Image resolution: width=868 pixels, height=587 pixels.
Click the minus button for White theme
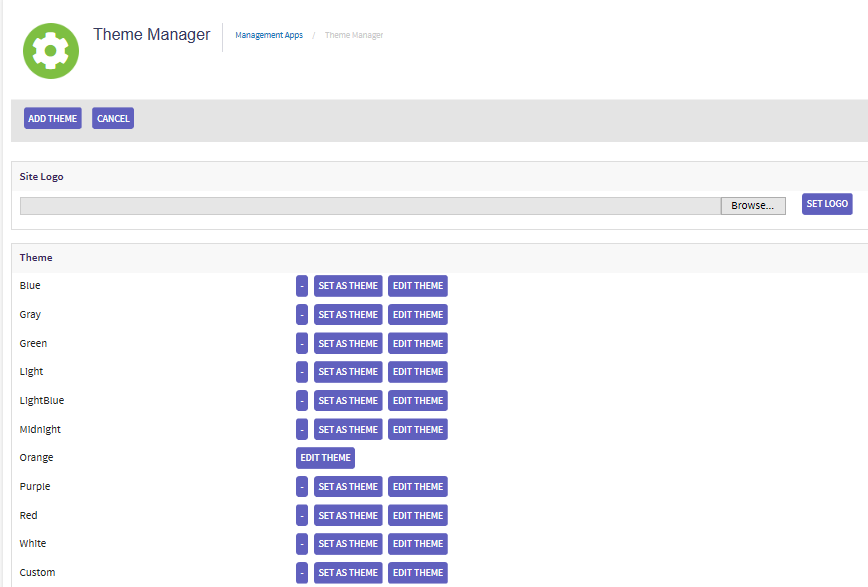coord(302,544)
